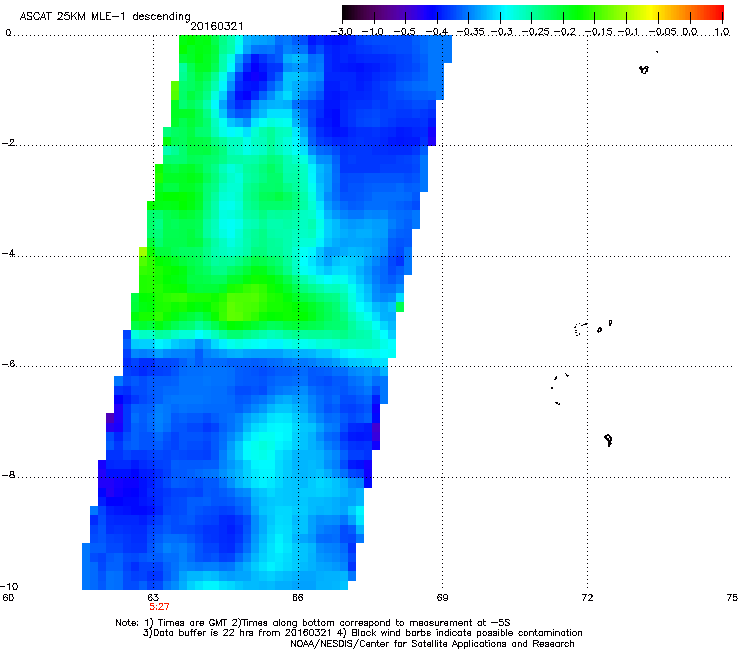Click the longitude axis label "63"
The height and width of the screenshot is (650, 740).
coord(153,598)
